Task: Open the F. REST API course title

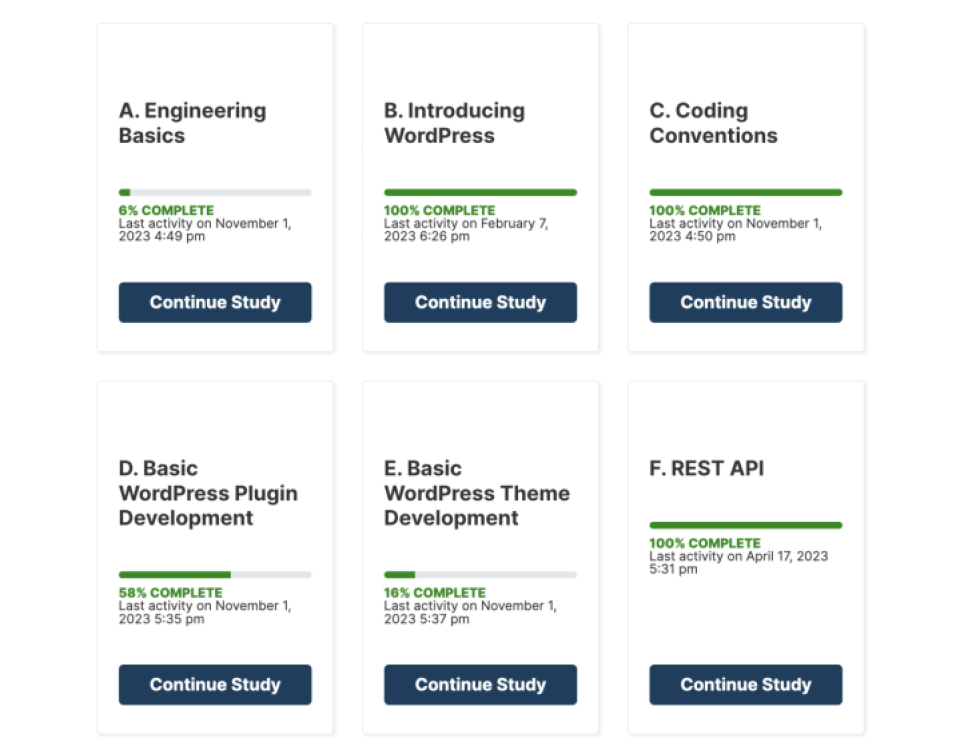Action: [x=707, y=468]
